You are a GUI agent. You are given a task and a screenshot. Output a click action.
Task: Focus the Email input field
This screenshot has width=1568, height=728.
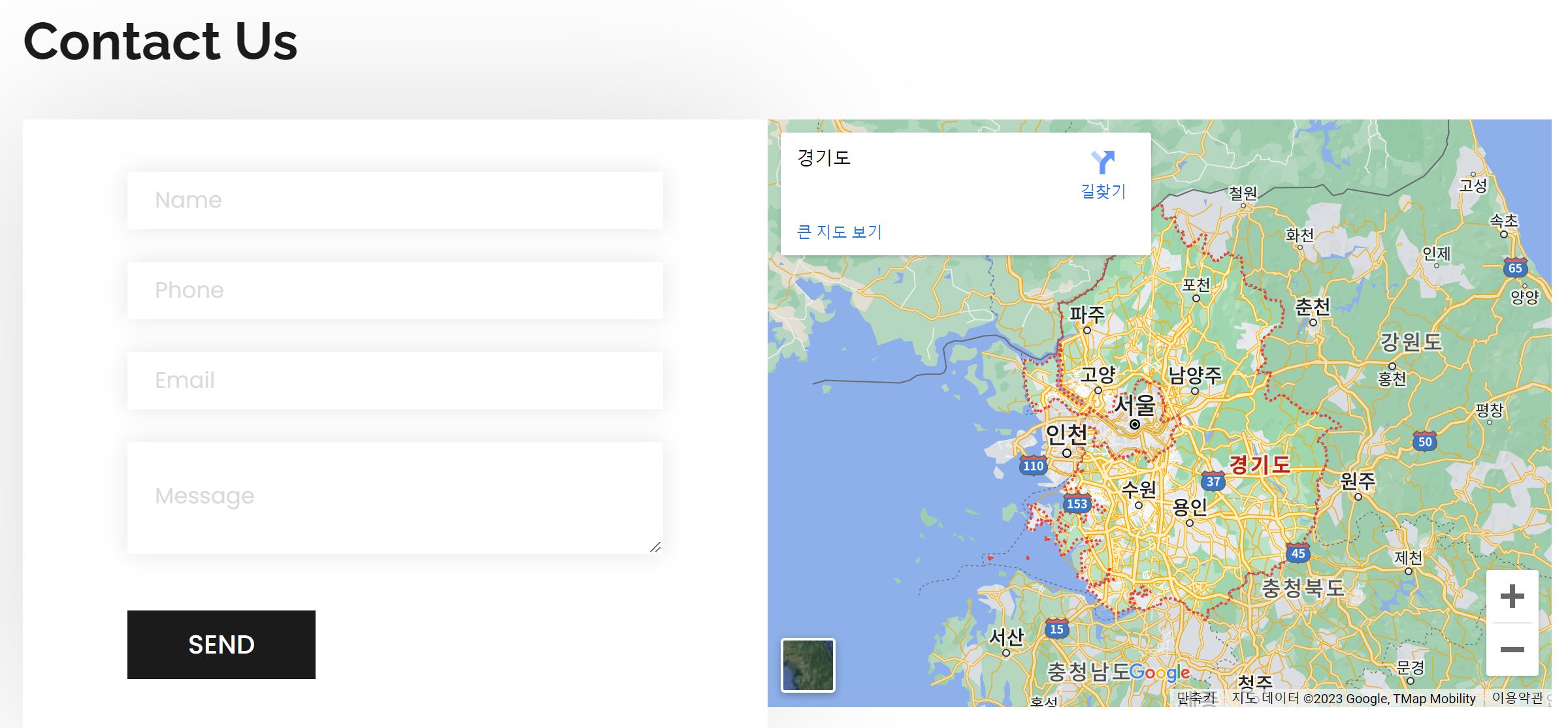pyautogui.click(x=395, y=380)
